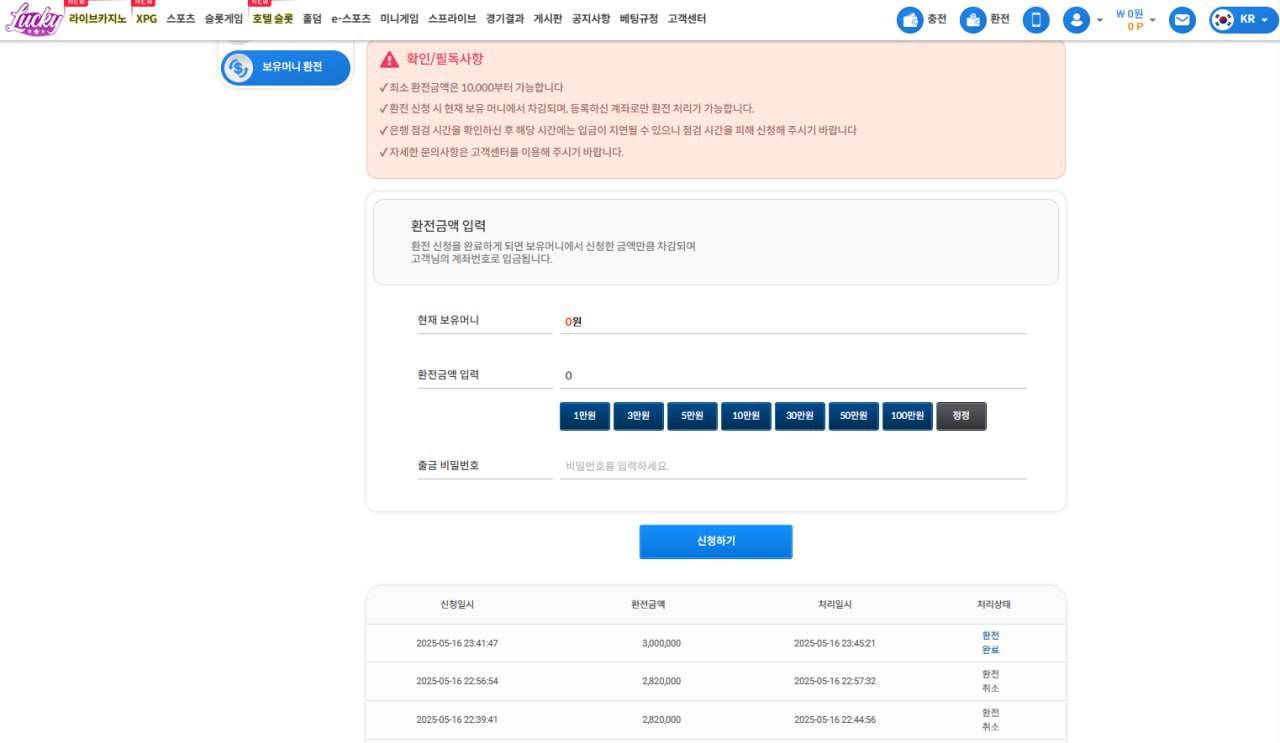Click the Korean flag icon
Image resolution: width=1280 pixels, height=743 pixels.
[x=1222, y=20]
